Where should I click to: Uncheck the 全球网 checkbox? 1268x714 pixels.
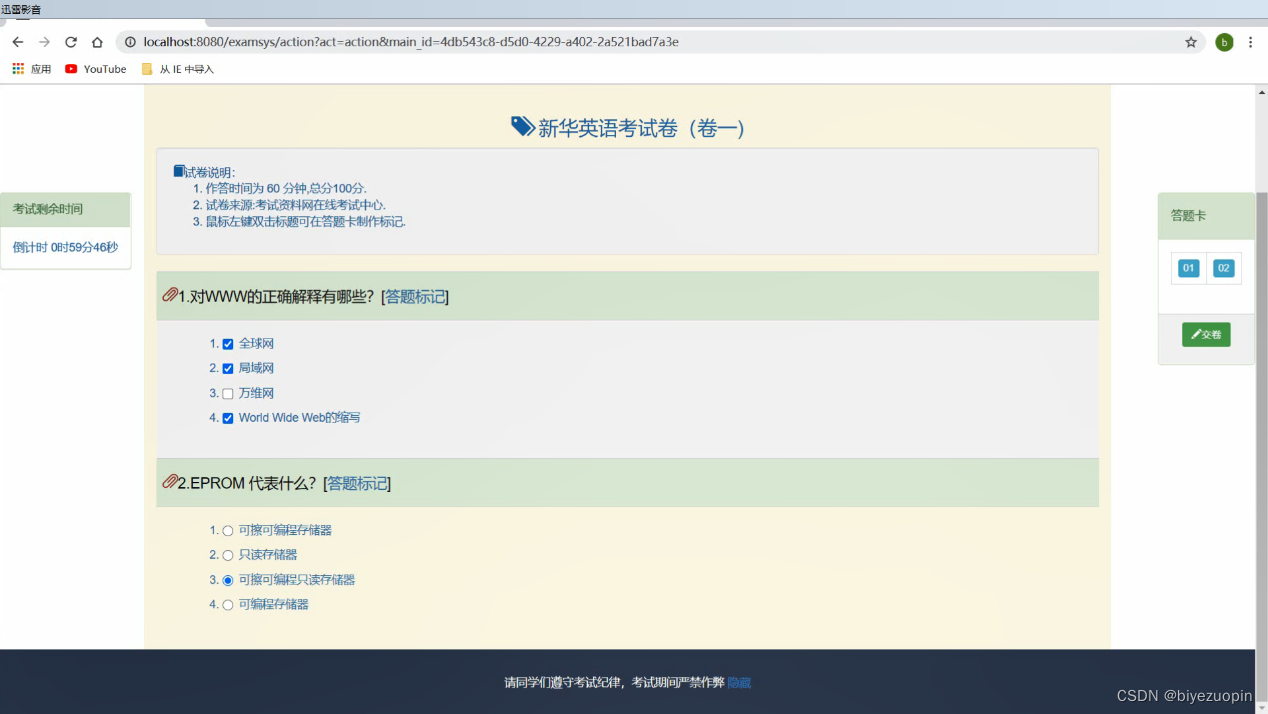pyautogui.click(x=228, y=344)
